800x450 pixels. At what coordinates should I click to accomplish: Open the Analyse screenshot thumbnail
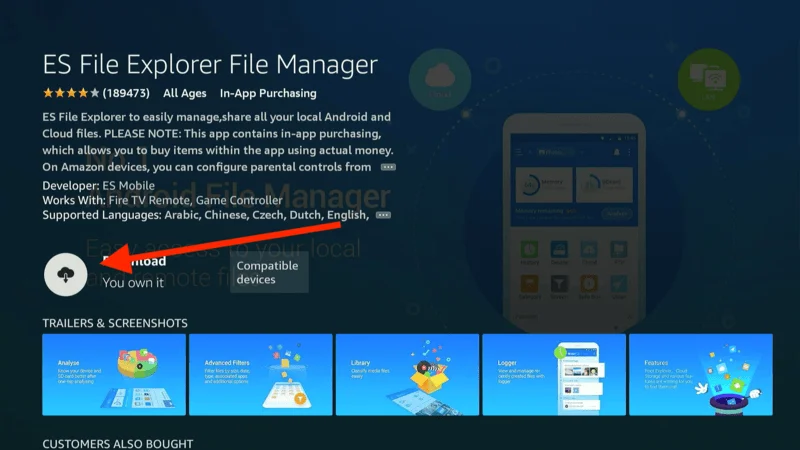tap(114, 374)
